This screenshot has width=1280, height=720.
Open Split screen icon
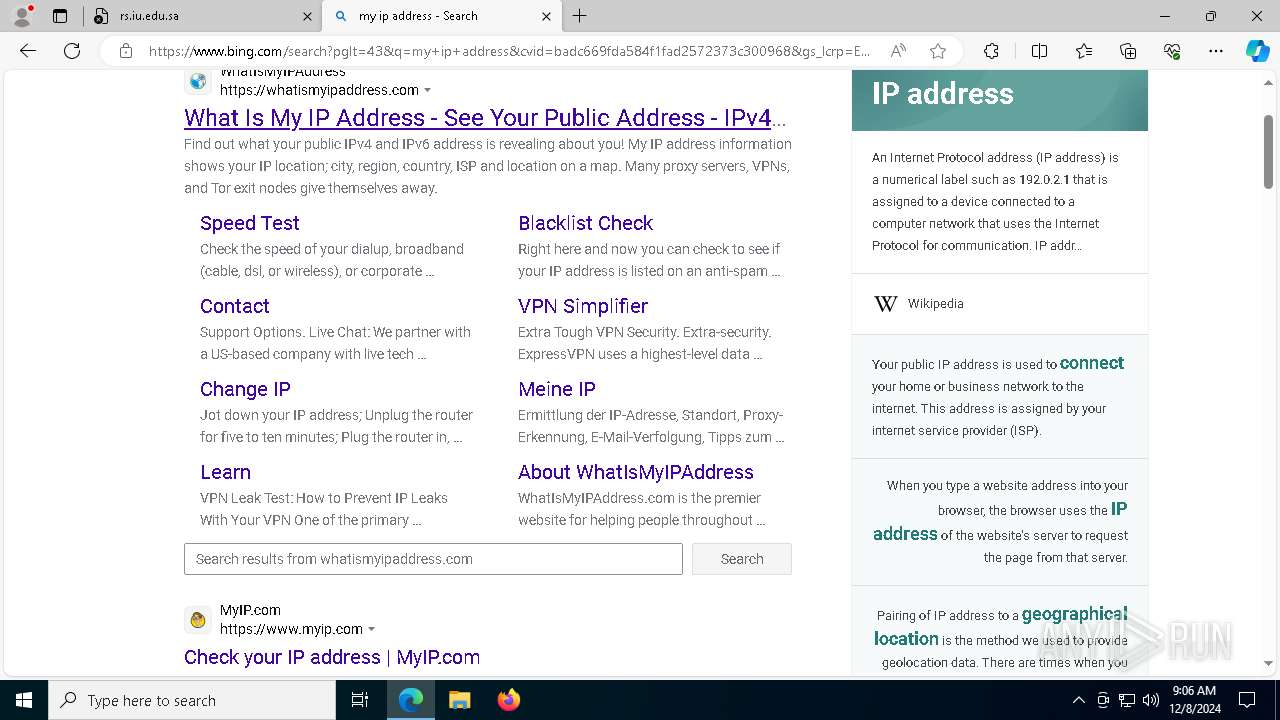(1039, 51)
